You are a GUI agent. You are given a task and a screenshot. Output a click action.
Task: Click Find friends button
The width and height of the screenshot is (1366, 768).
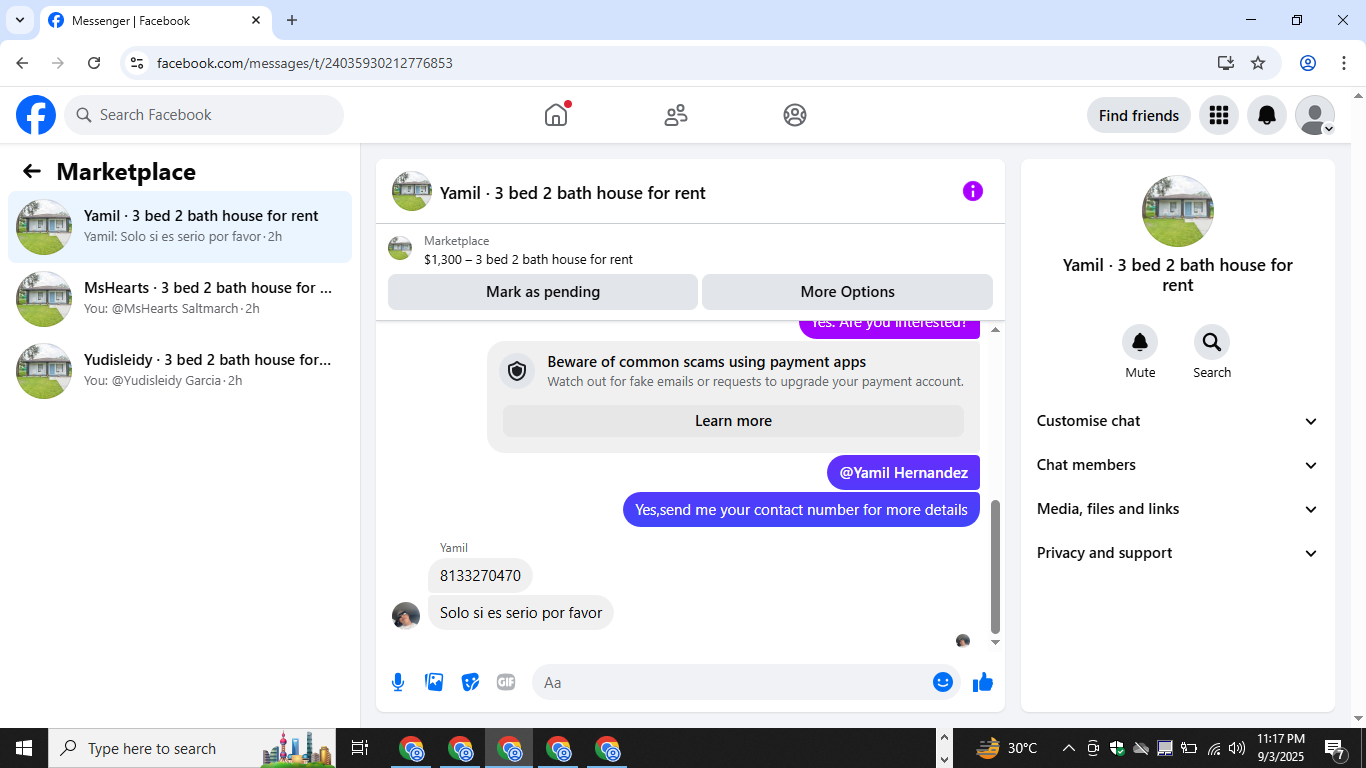pyautogui.click(x=1139, y=115)
